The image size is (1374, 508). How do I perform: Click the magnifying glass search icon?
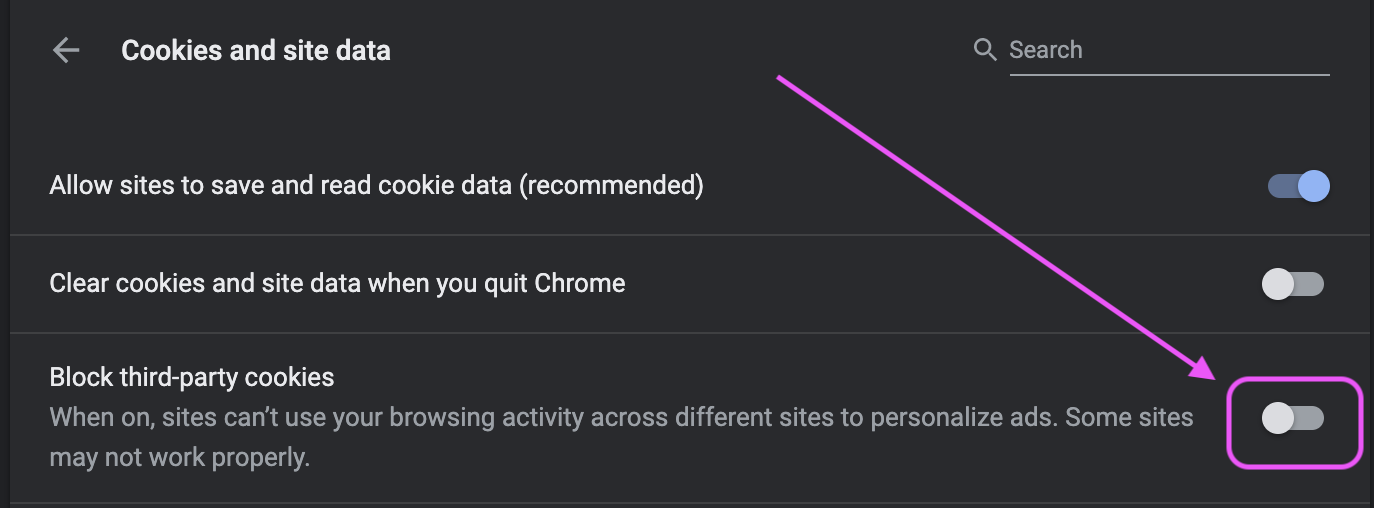click(985, 50)
